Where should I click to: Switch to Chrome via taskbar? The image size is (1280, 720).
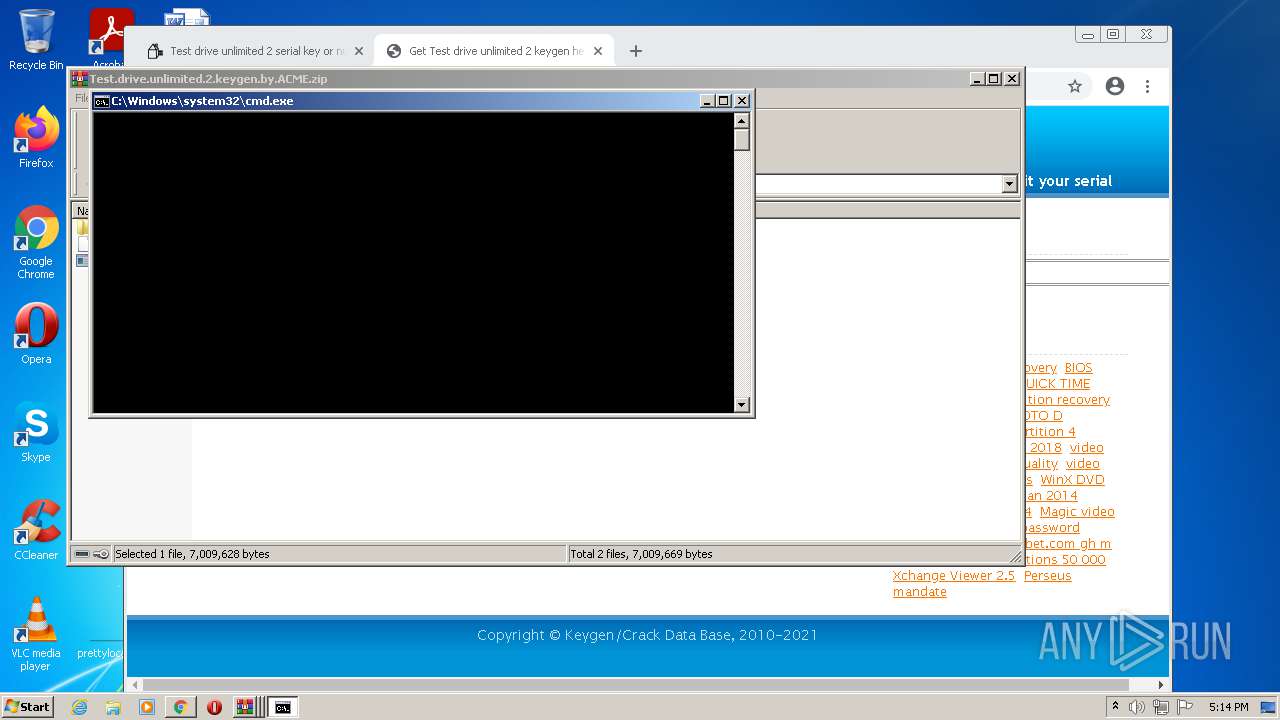point(180,707)
